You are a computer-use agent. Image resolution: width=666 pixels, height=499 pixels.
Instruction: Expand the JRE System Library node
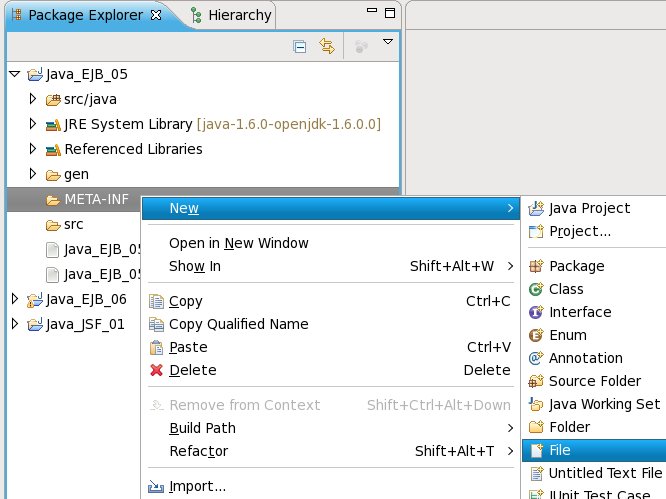[x=33, y=124]
